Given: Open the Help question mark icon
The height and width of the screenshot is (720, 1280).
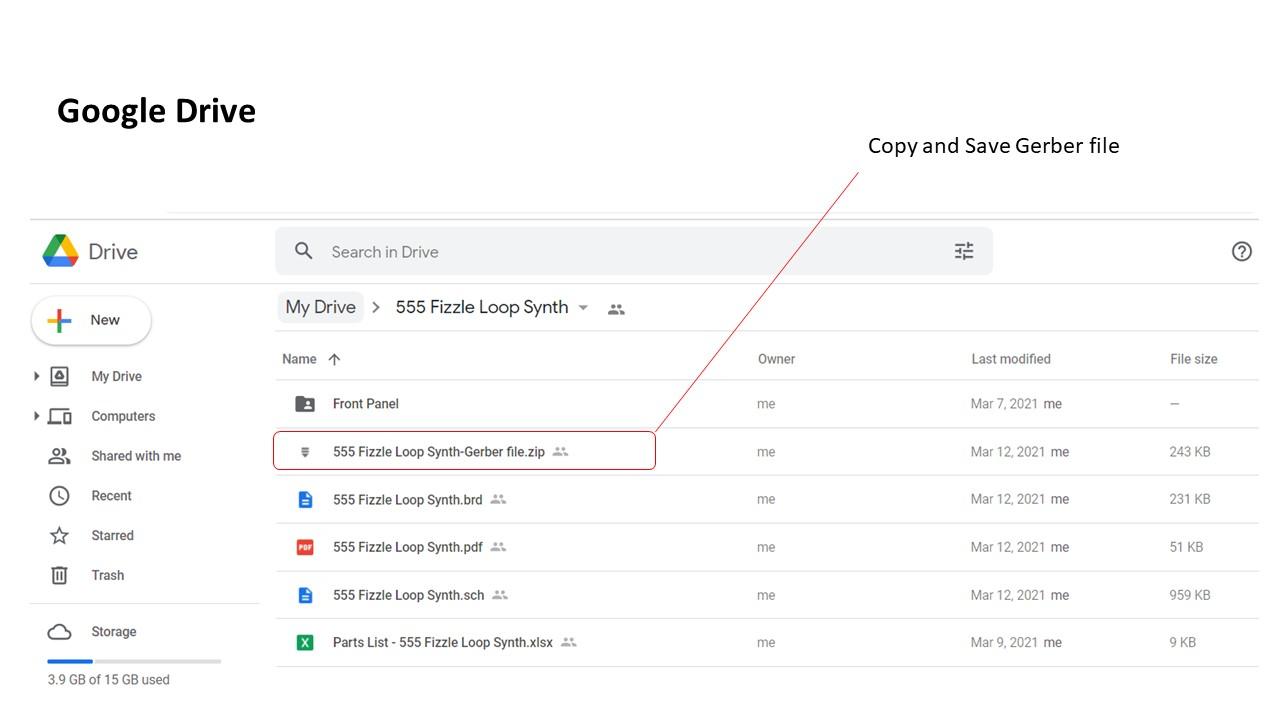Looking at the screenshot, I should click(x=1242, y=251).
